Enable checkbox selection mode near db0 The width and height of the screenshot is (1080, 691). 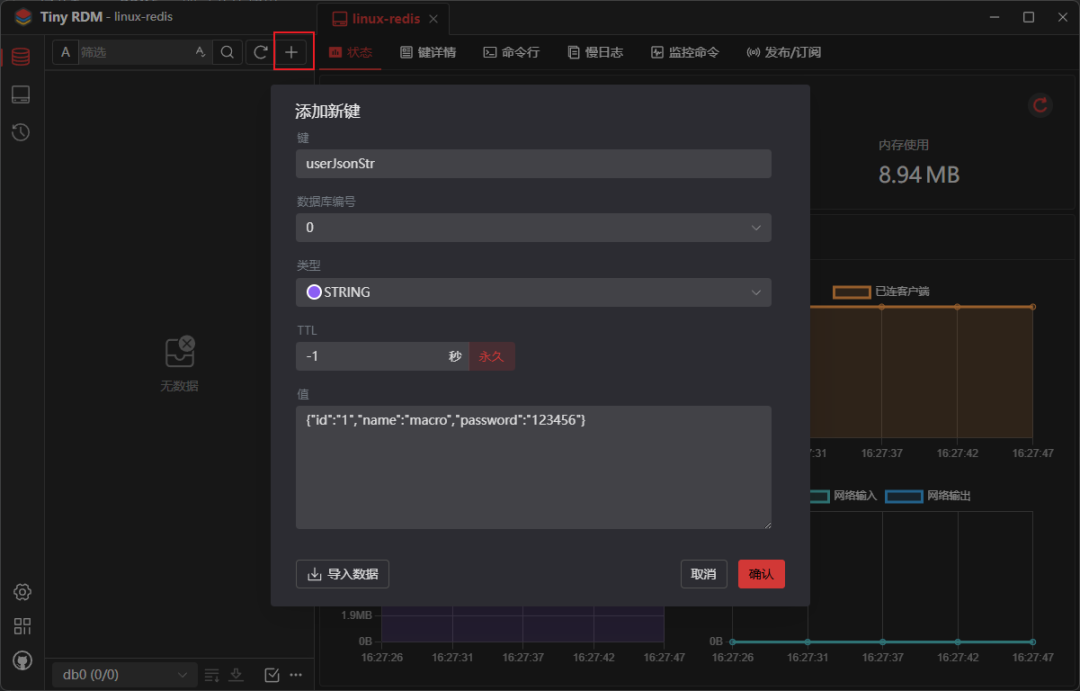(x=271, y=674)
